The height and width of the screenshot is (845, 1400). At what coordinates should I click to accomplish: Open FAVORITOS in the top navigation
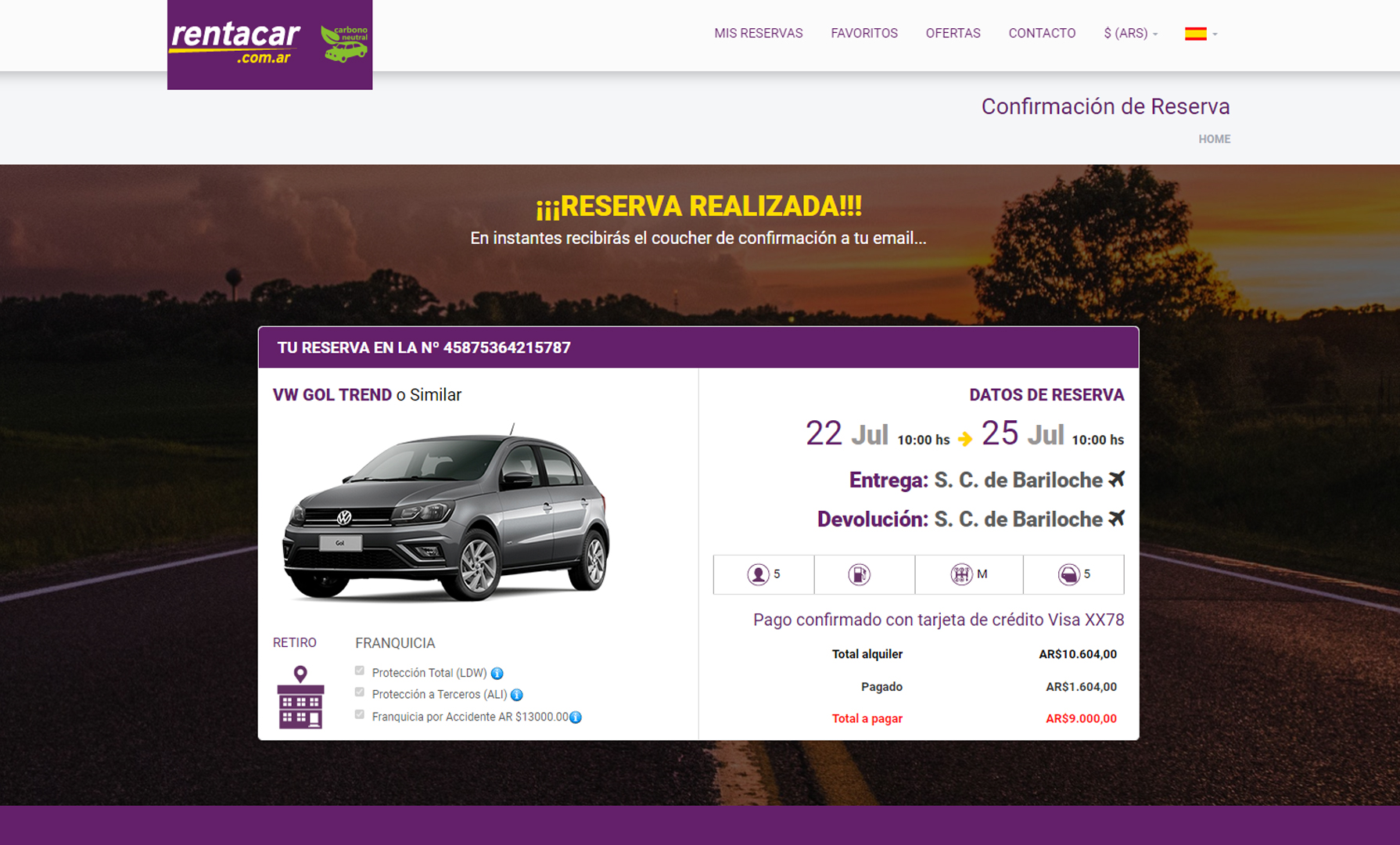[863, 33]
